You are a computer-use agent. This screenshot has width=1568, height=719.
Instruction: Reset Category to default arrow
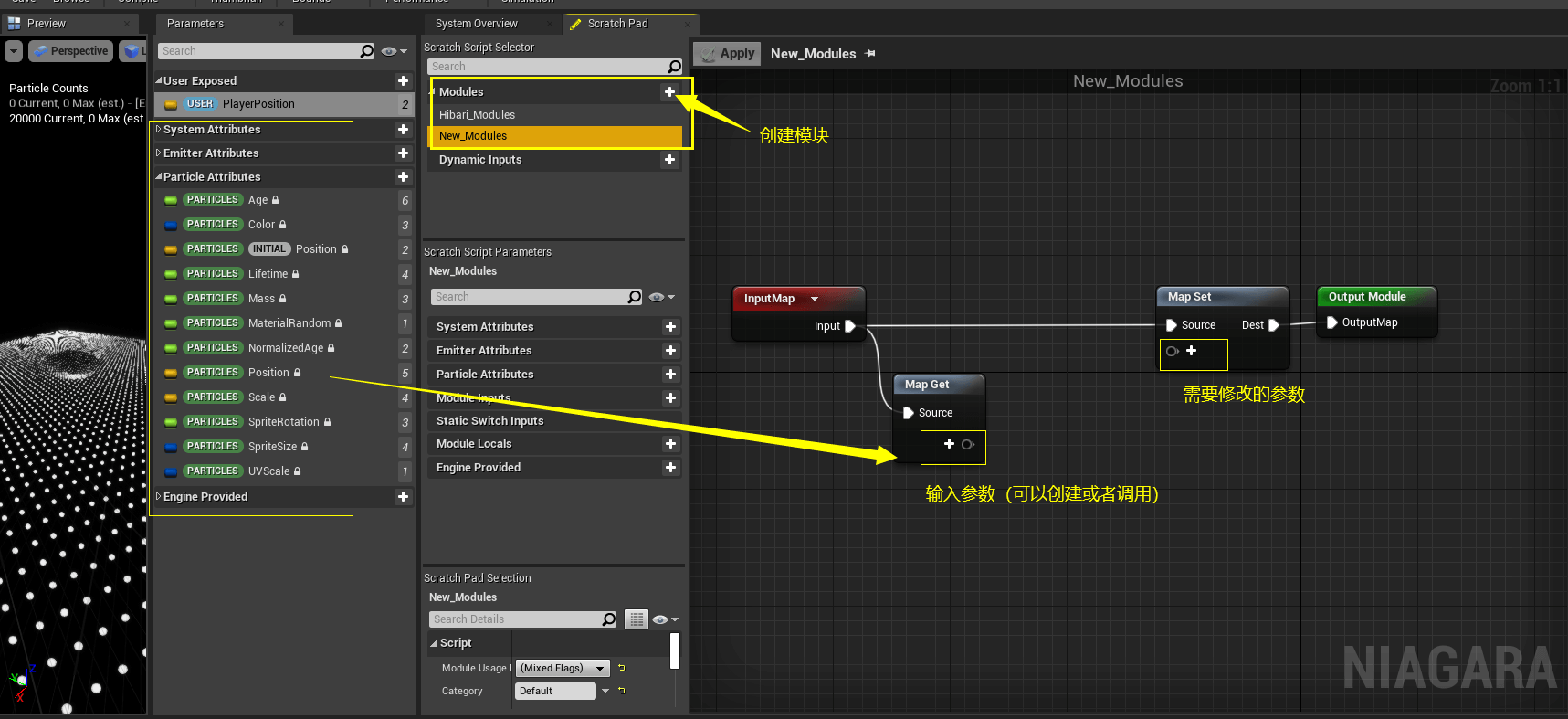pyautogui.click(x=621, y=691)
